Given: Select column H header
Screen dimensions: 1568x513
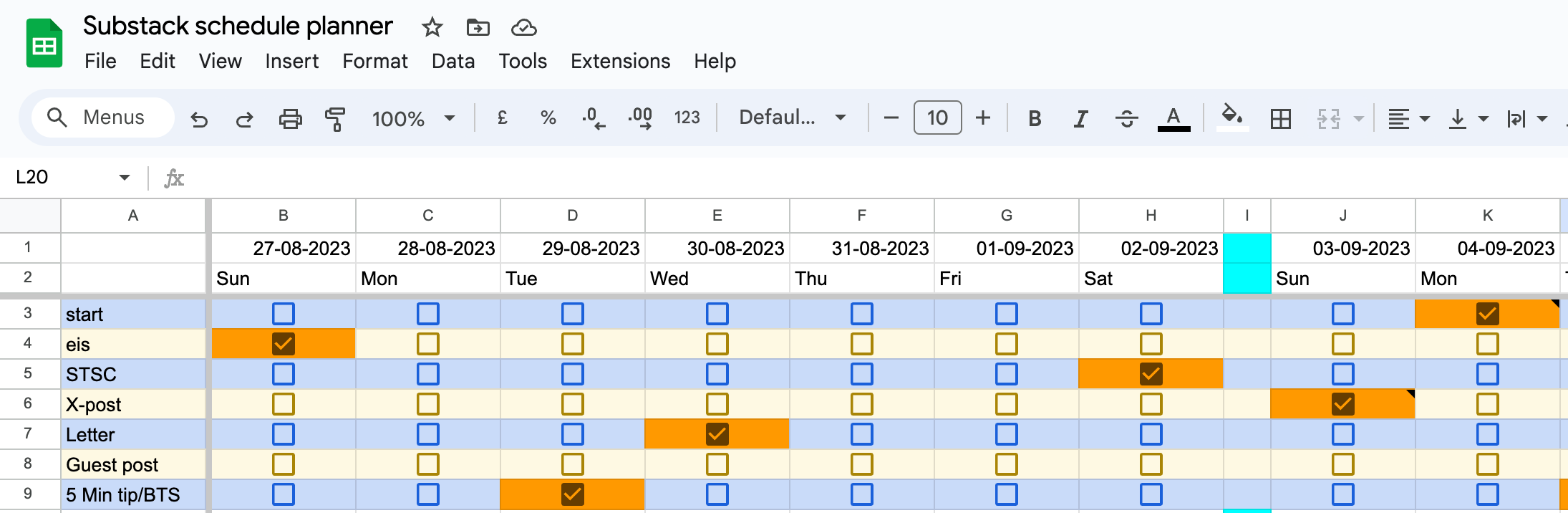Looking at the screenshot, I should click(1151, 216).
